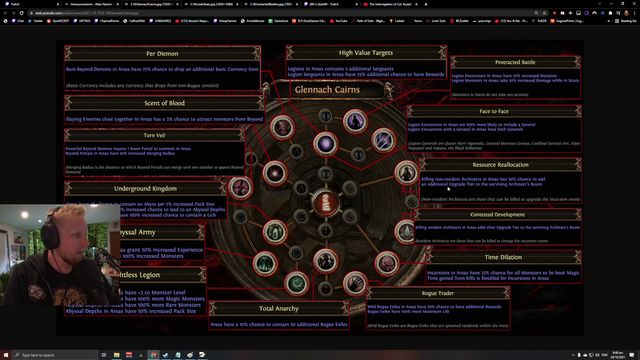Switch to the Announcements - Atlas Passive tab

[91, 4]
